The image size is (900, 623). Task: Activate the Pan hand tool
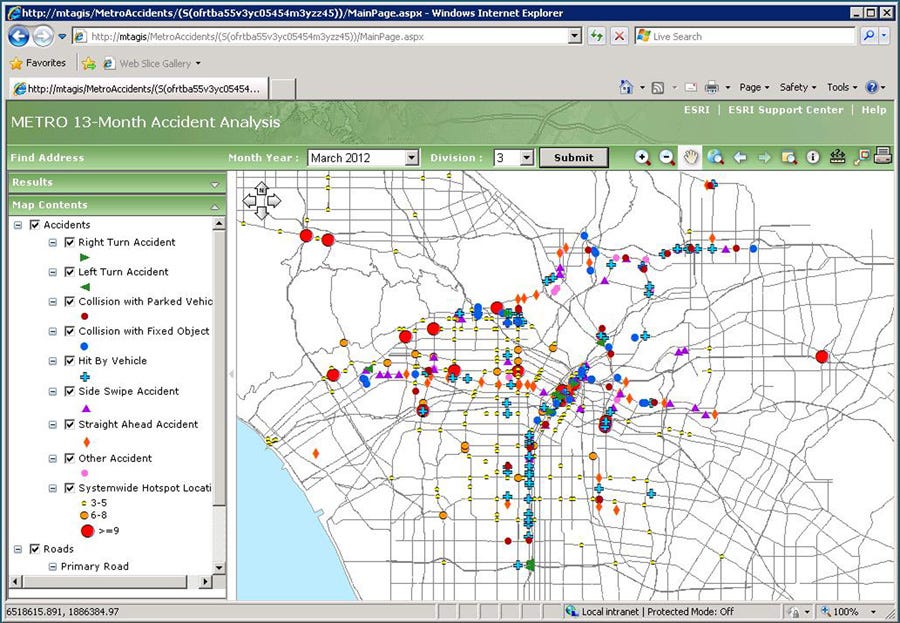click(690, 157)
